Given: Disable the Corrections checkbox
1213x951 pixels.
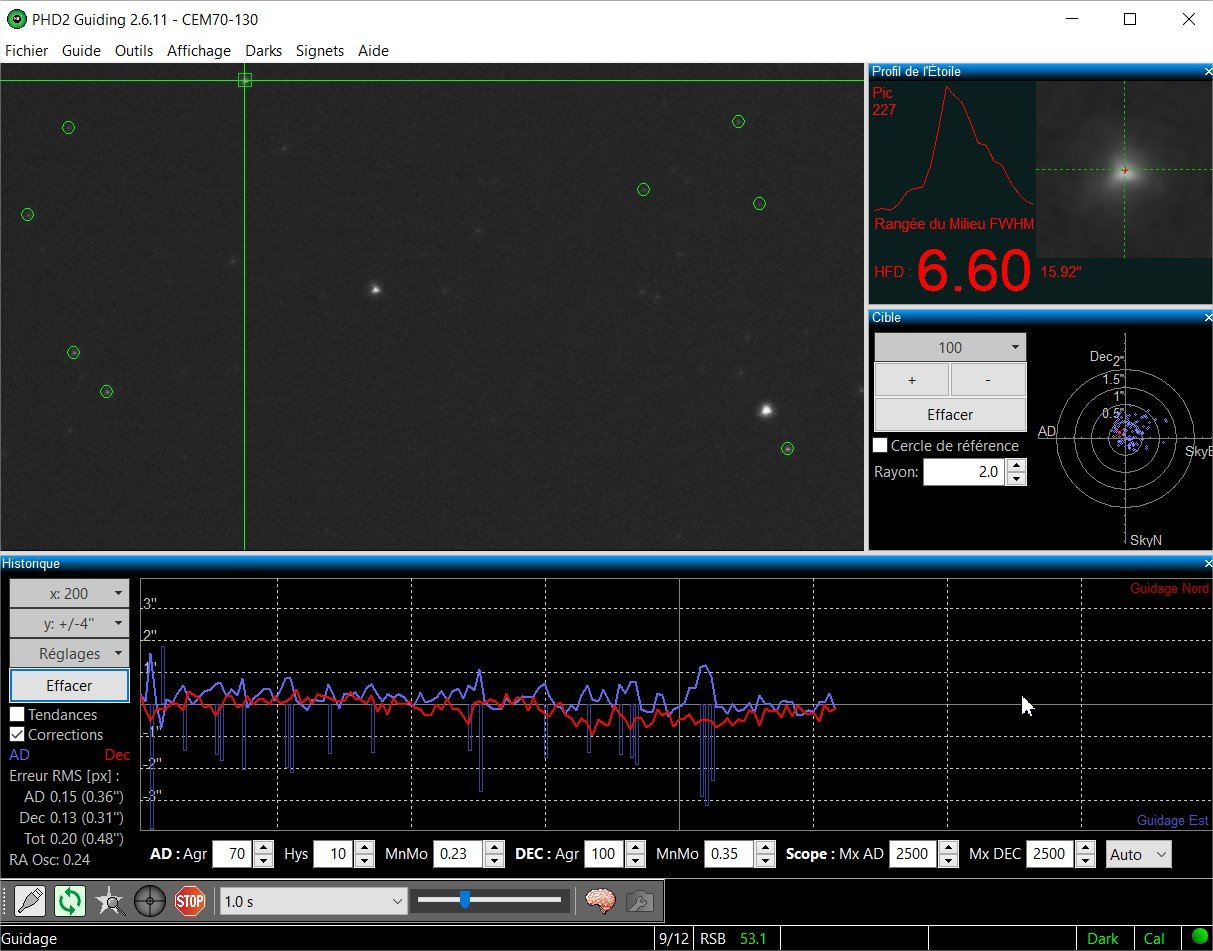Looking at the screenshot, I should pyautogui.click(x=16, y=734).
